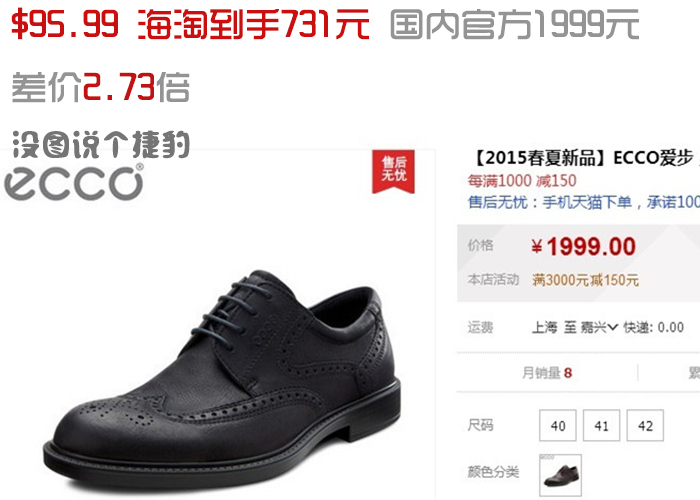Select shoe size 42
The image size is (700, 500).
coord(645,425)
